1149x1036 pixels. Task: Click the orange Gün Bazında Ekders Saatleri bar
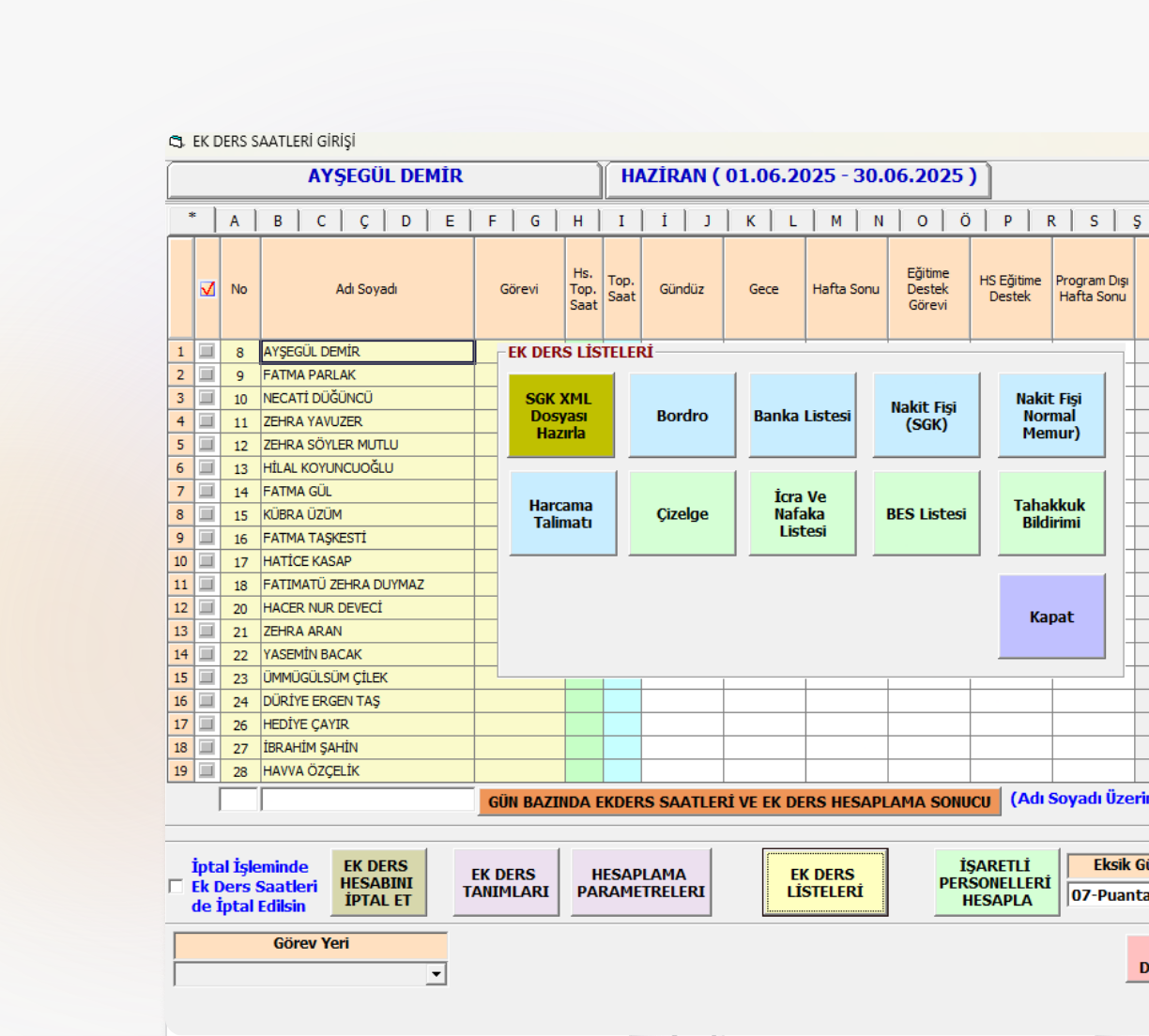tap(739, 801)
